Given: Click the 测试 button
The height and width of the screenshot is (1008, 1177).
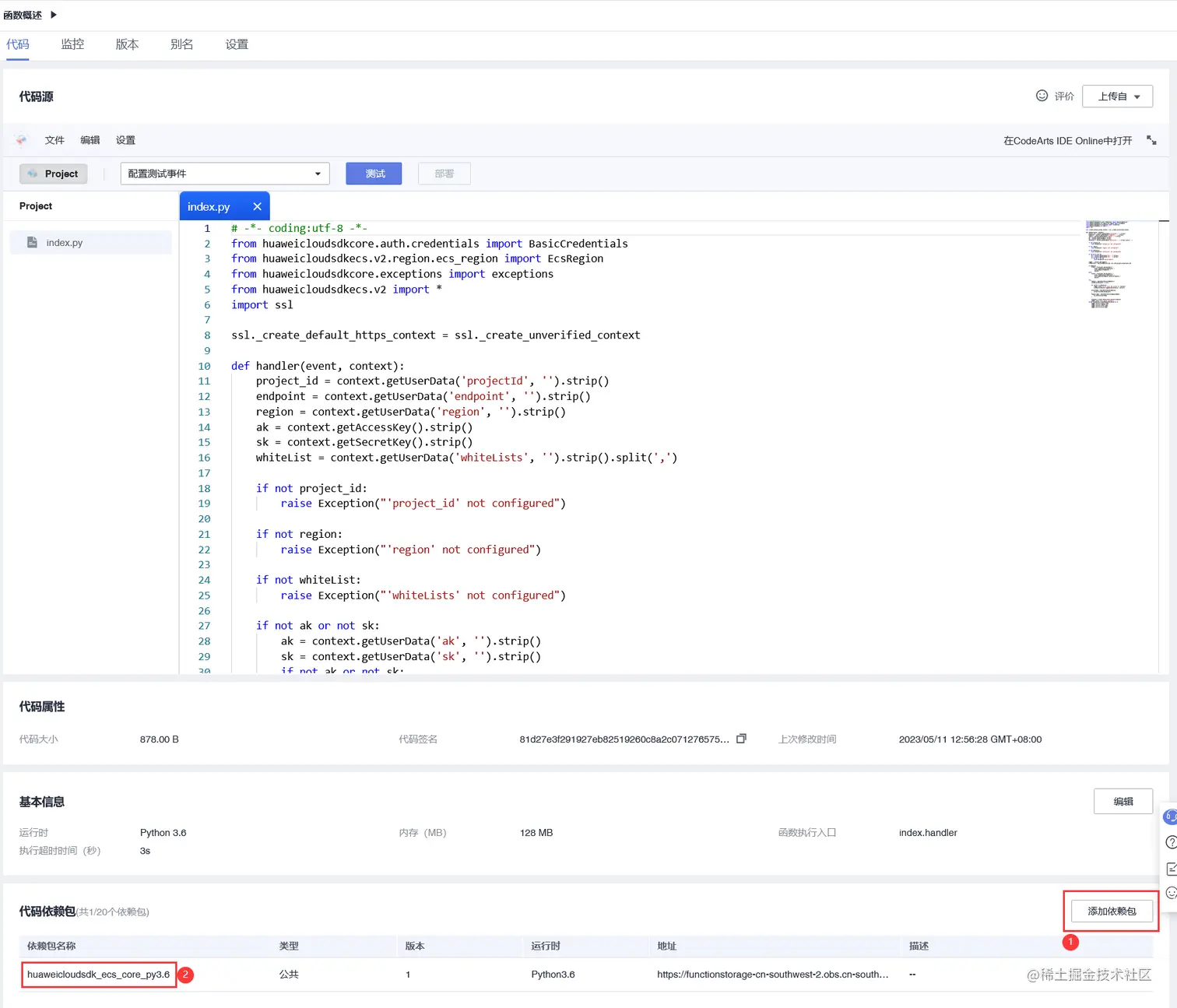Looking at the screenshot, I should (374, 174).
